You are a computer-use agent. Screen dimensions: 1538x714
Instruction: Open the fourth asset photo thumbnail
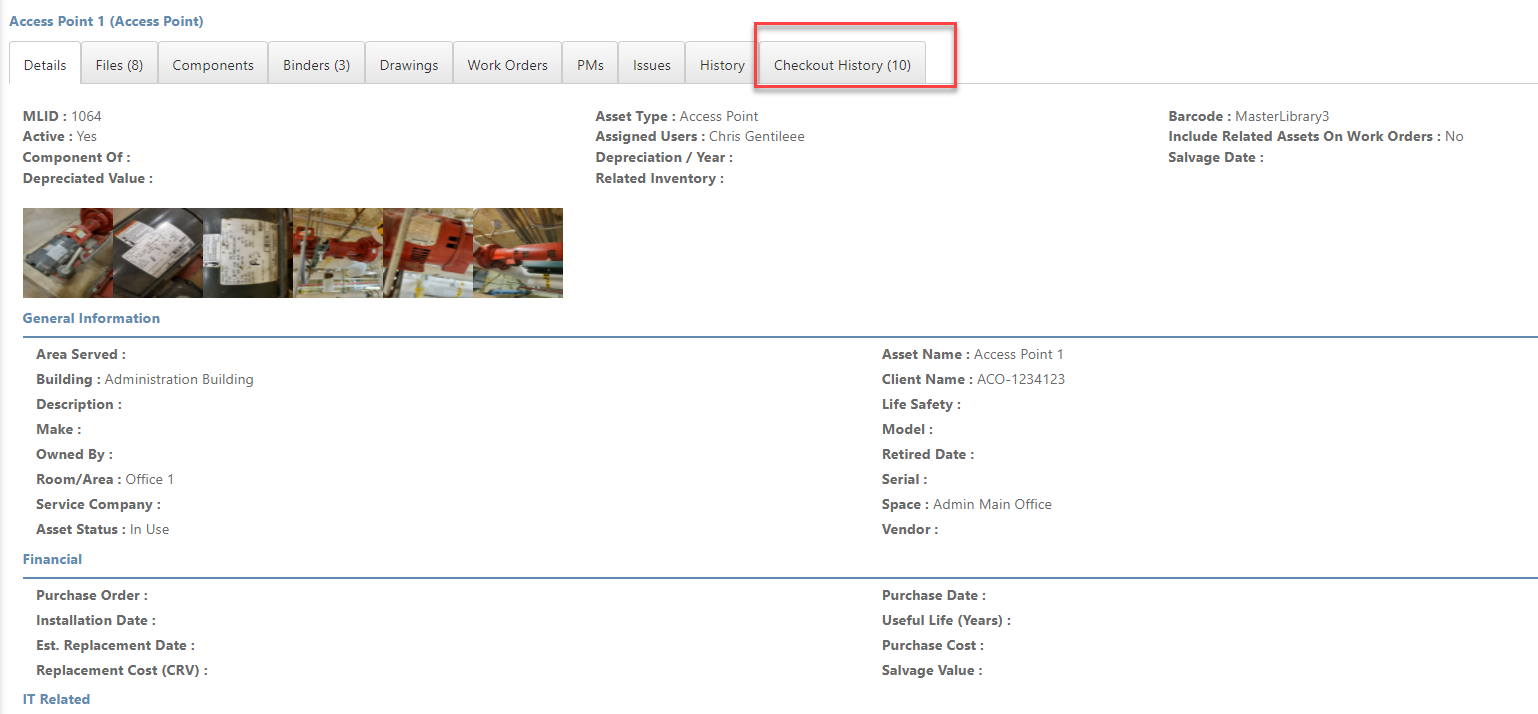click(338, 253)
